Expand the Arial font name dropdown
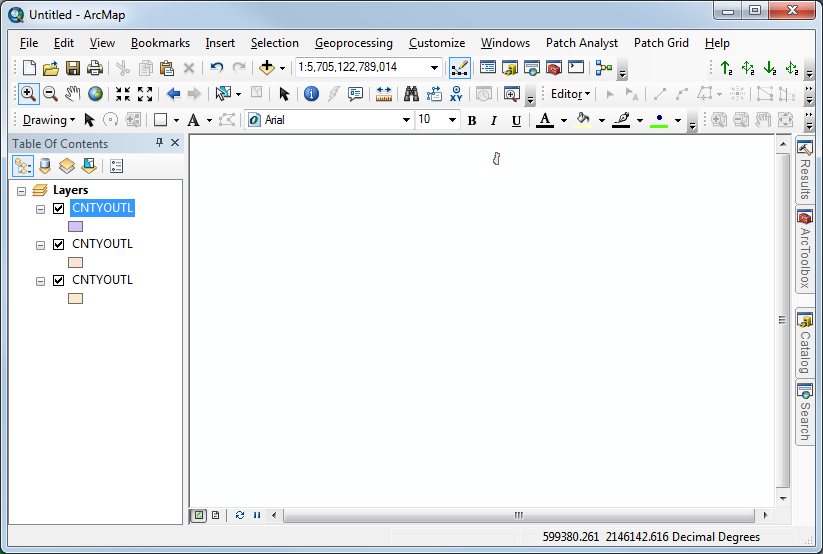Image resolution: width=823 pixels, height=554 pixels. tap(406, 120)
